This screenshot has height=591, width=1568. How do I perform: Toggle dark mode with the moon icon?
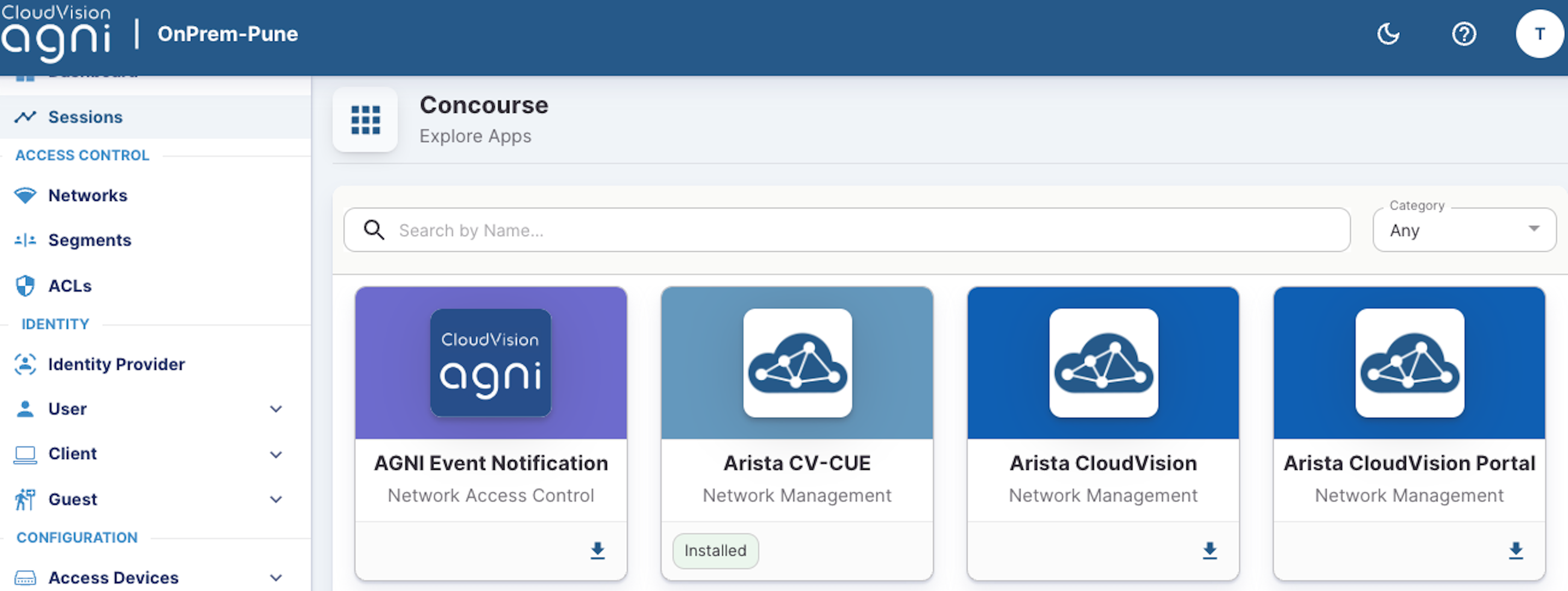(x=1388, y=35)
